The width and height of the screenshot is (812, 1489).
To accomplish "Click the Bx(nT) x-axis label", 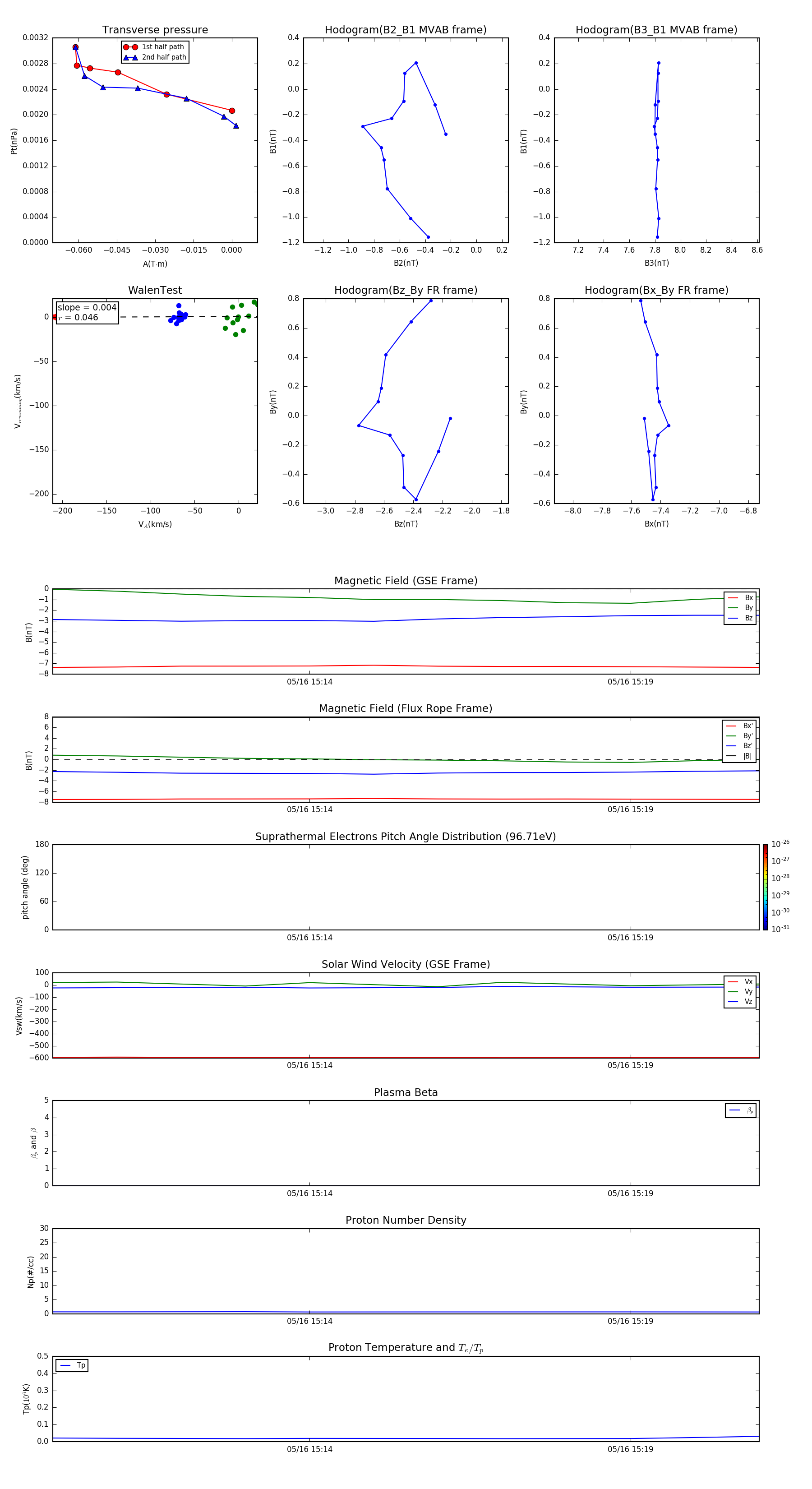I will coord(656,524).
